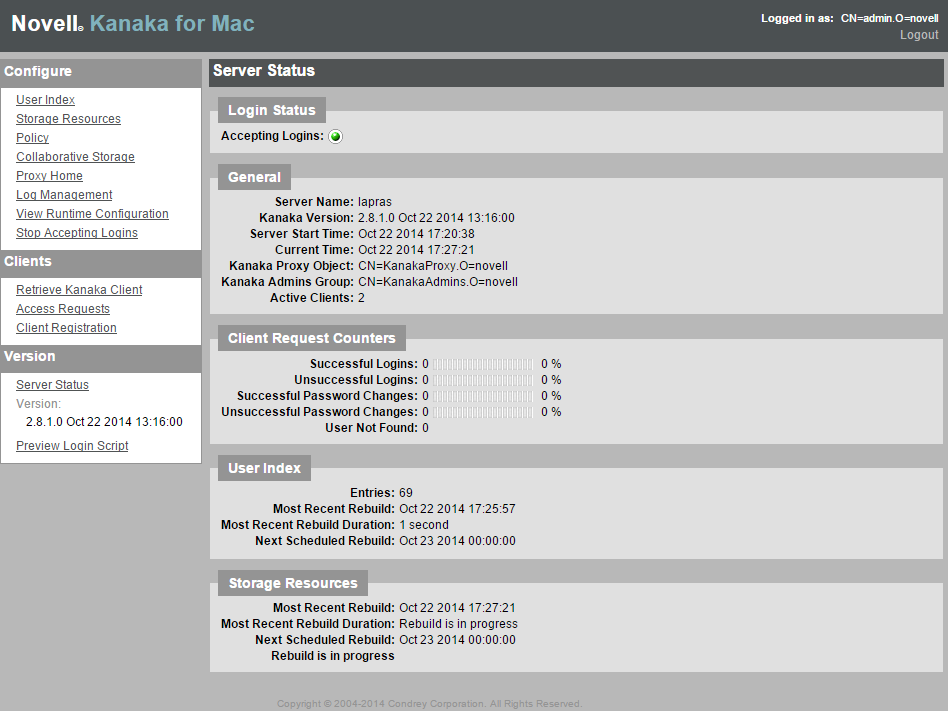
Task: View Access Requests
Action: (x=63, y=309)
